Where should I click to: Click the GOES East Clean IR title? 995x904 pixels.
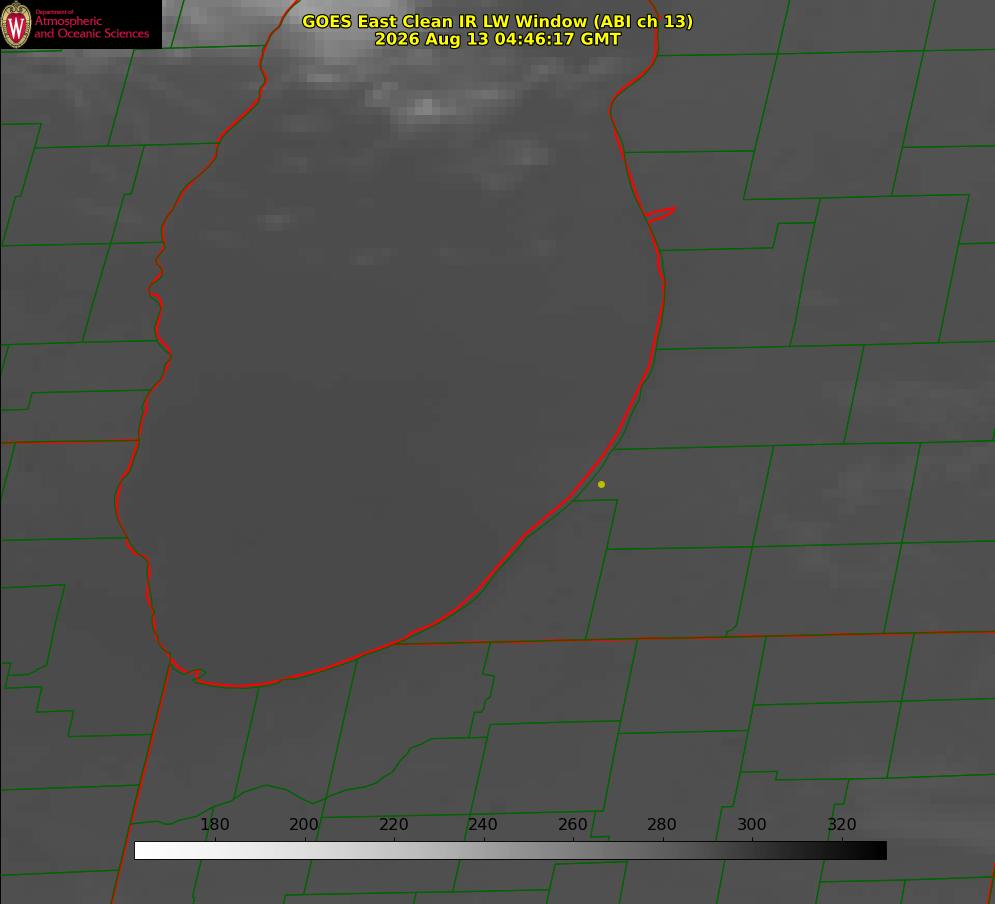pos(497,22)
